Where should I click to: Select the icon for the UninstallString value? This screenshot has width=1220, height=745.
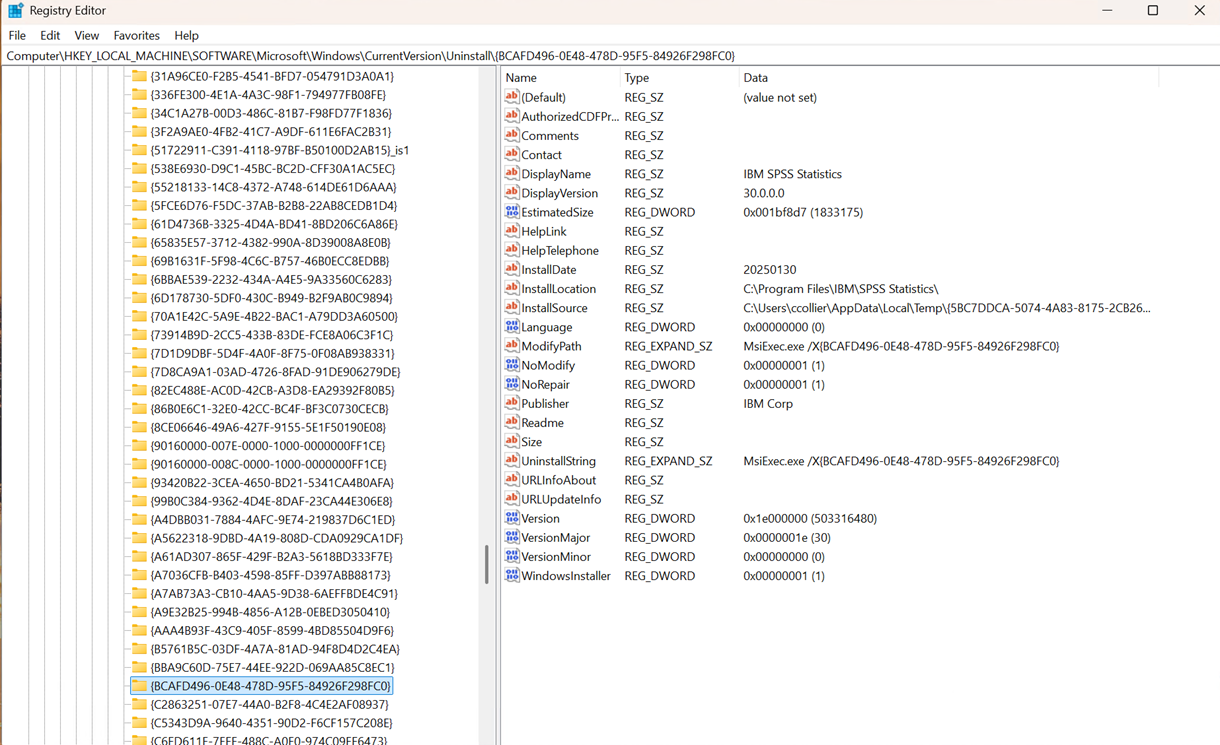tap(511, 461)
